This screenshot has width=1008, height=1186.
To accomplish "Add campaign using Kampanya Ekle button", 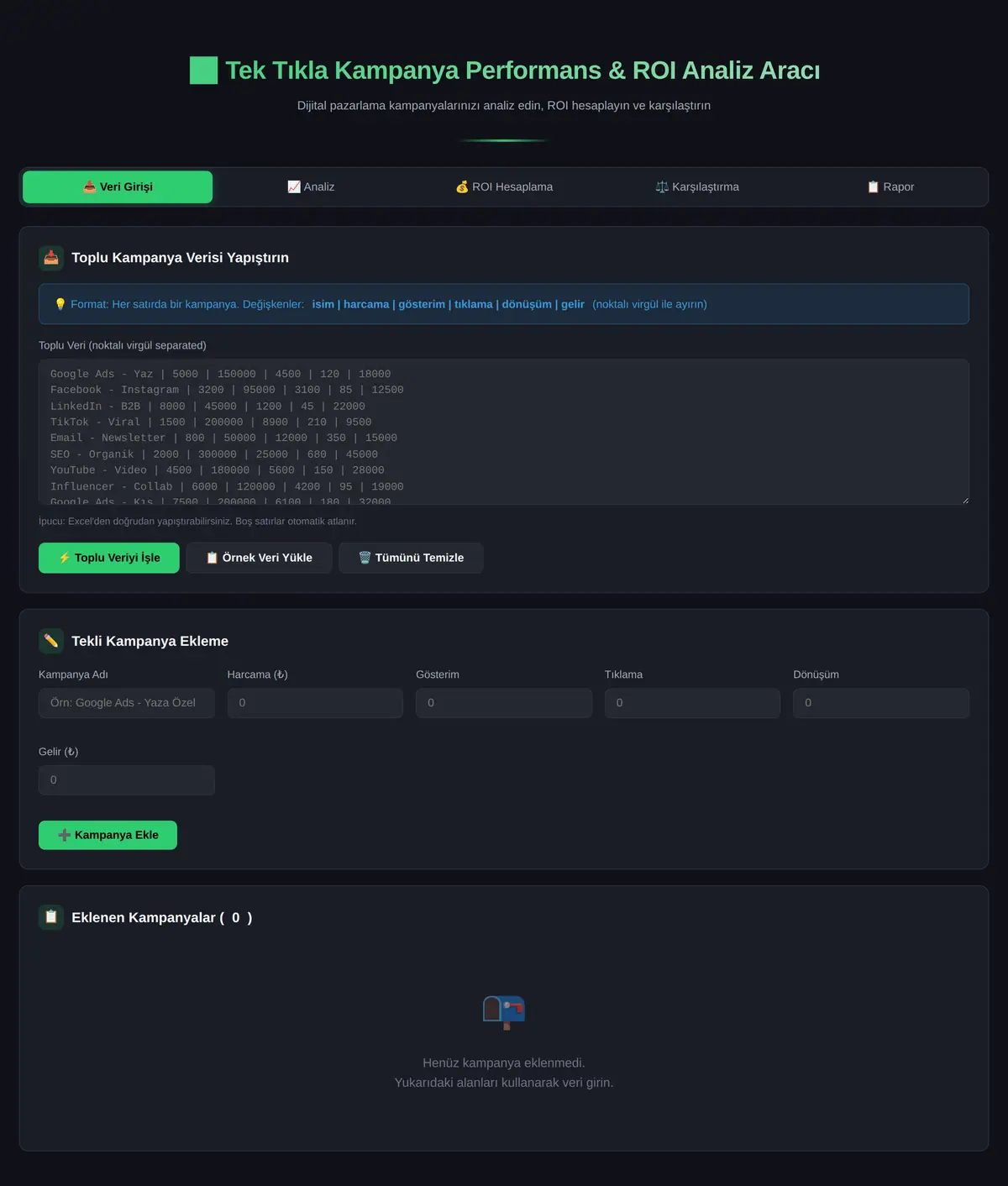I will [x=108, y=835].
